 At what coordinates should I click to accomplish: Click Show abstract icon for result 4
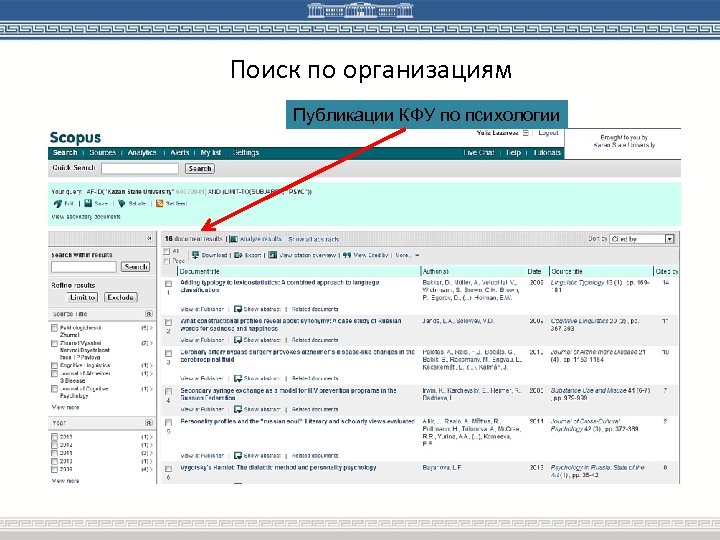pos(238,409)
